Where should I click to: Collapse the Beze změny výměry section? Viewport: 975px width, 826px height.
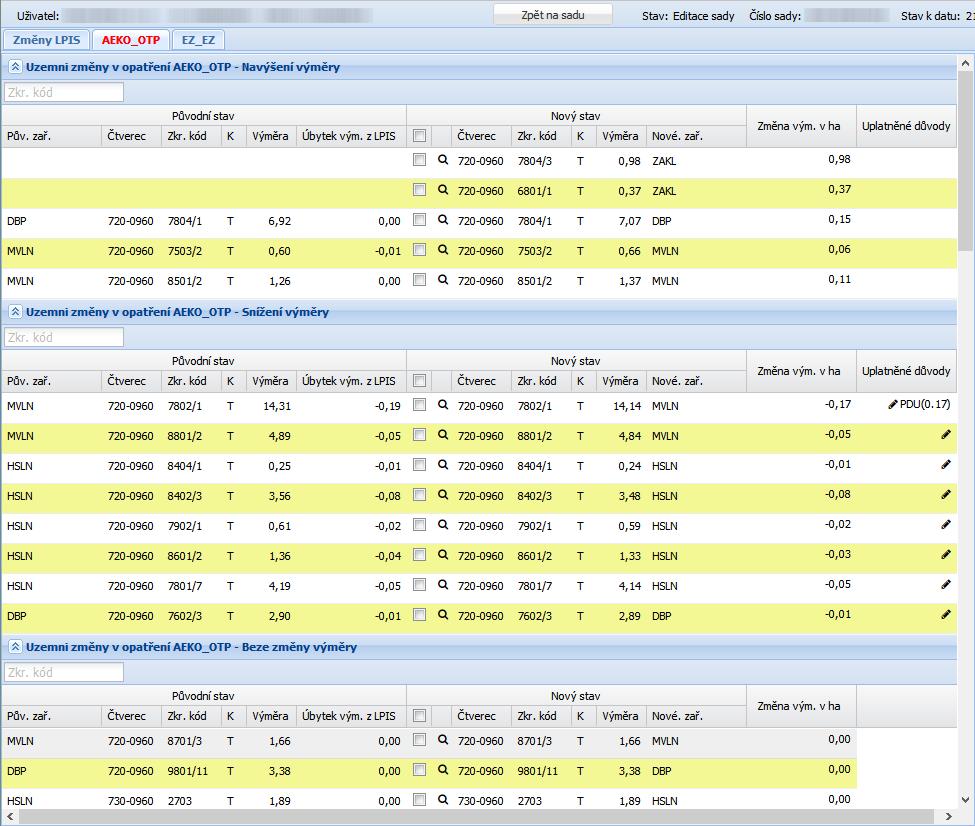pos(16,647)
